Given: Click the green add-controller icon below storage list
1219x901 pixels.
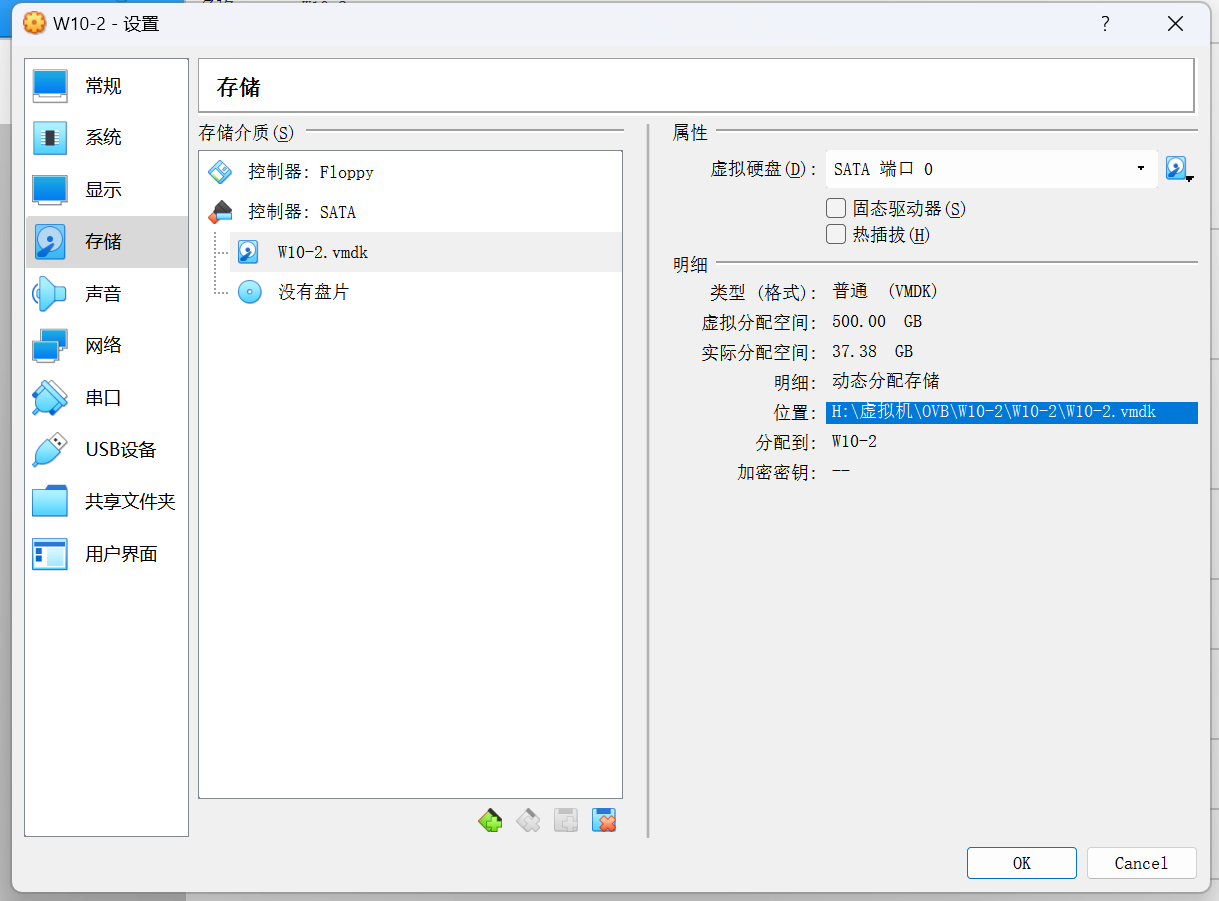Looking at the screenshot, I should tap(490, 819).
